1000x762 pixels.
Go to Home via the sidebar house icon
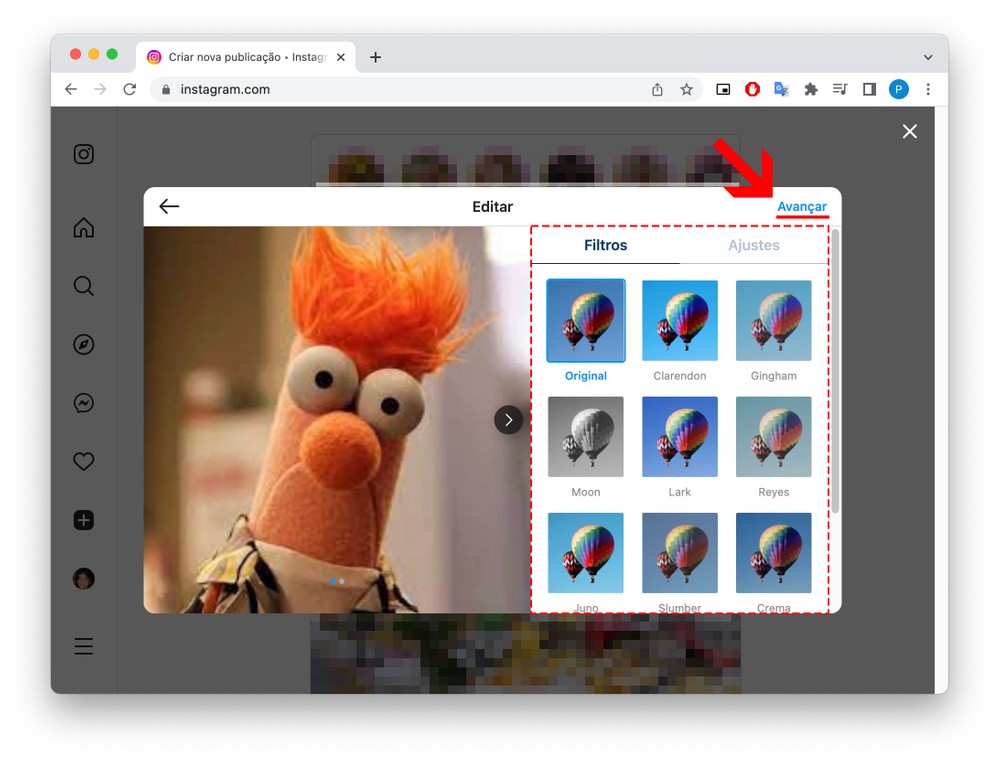[84, 228]
